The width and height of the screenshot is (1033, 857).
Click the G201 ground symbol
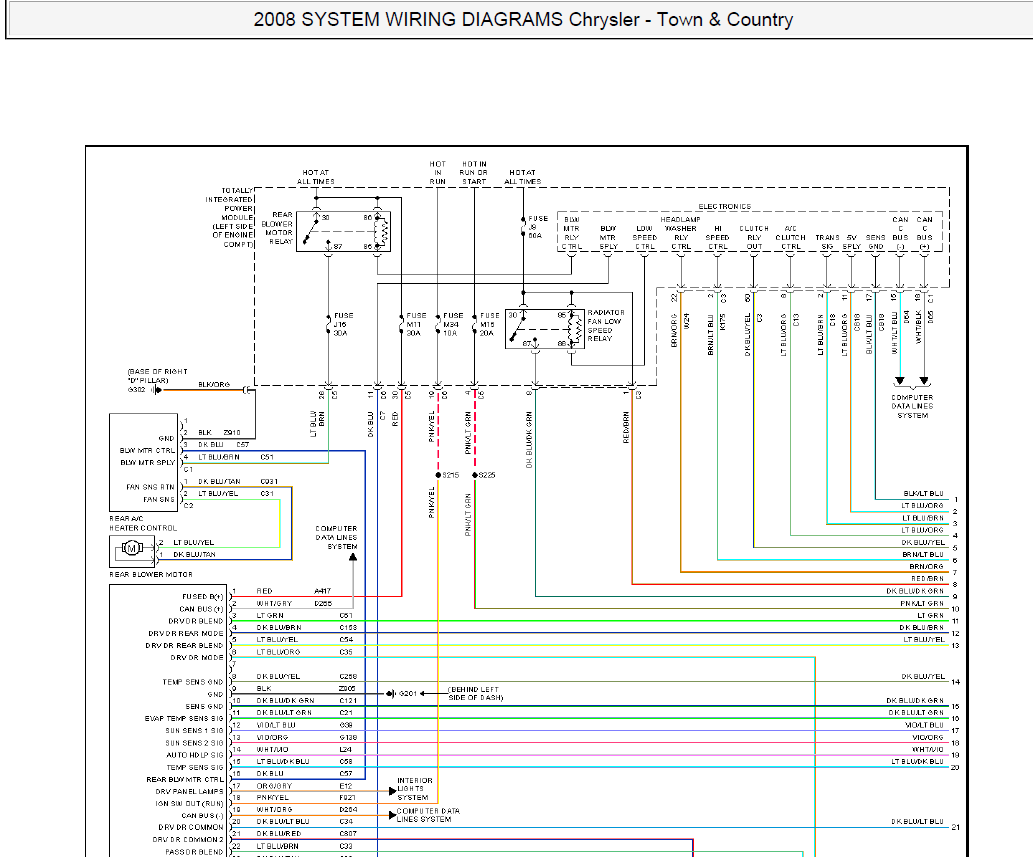click(391, 694)
